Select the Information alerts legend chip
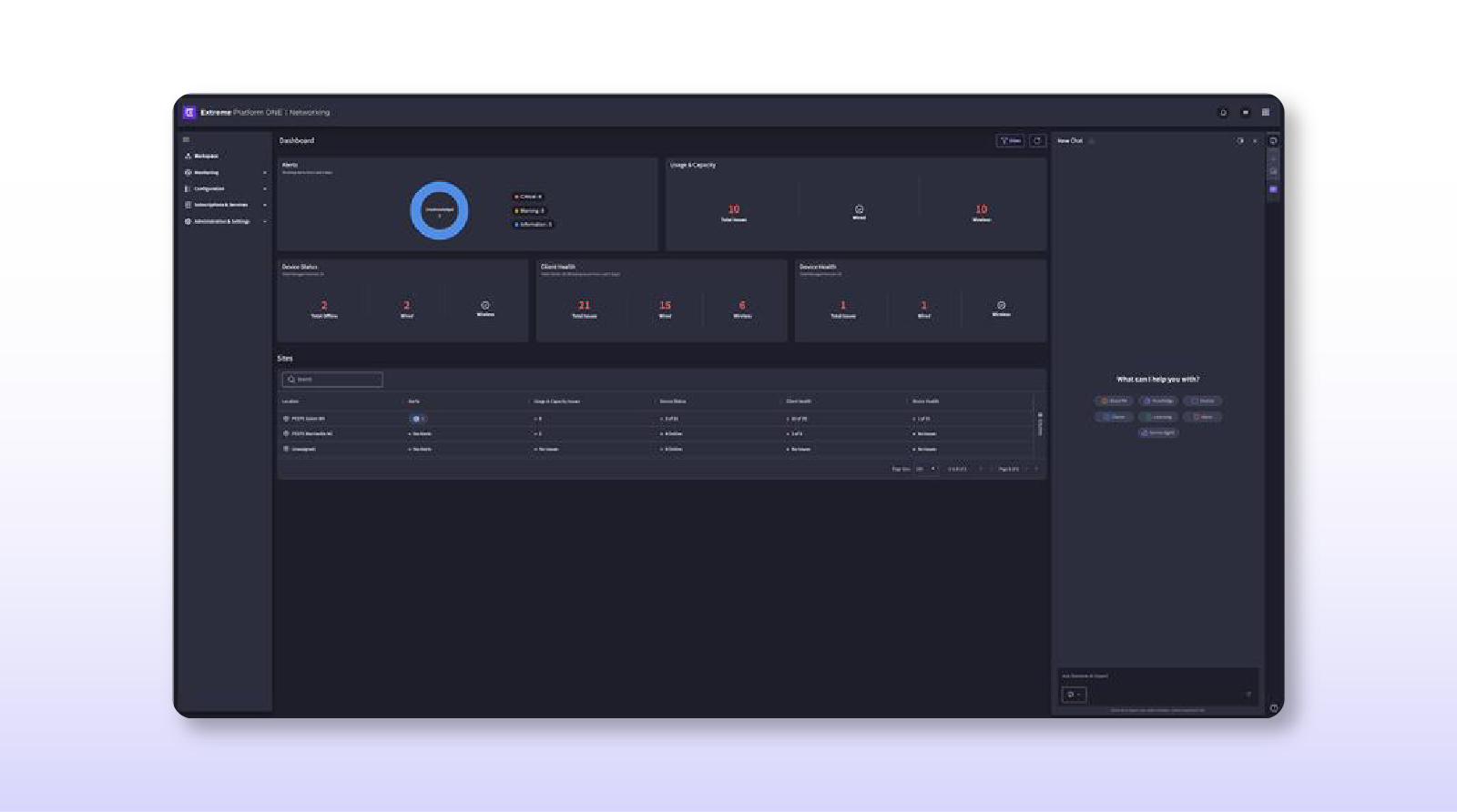The width and height of the screenshot is (1457, 812). click(x=533, y=224)
